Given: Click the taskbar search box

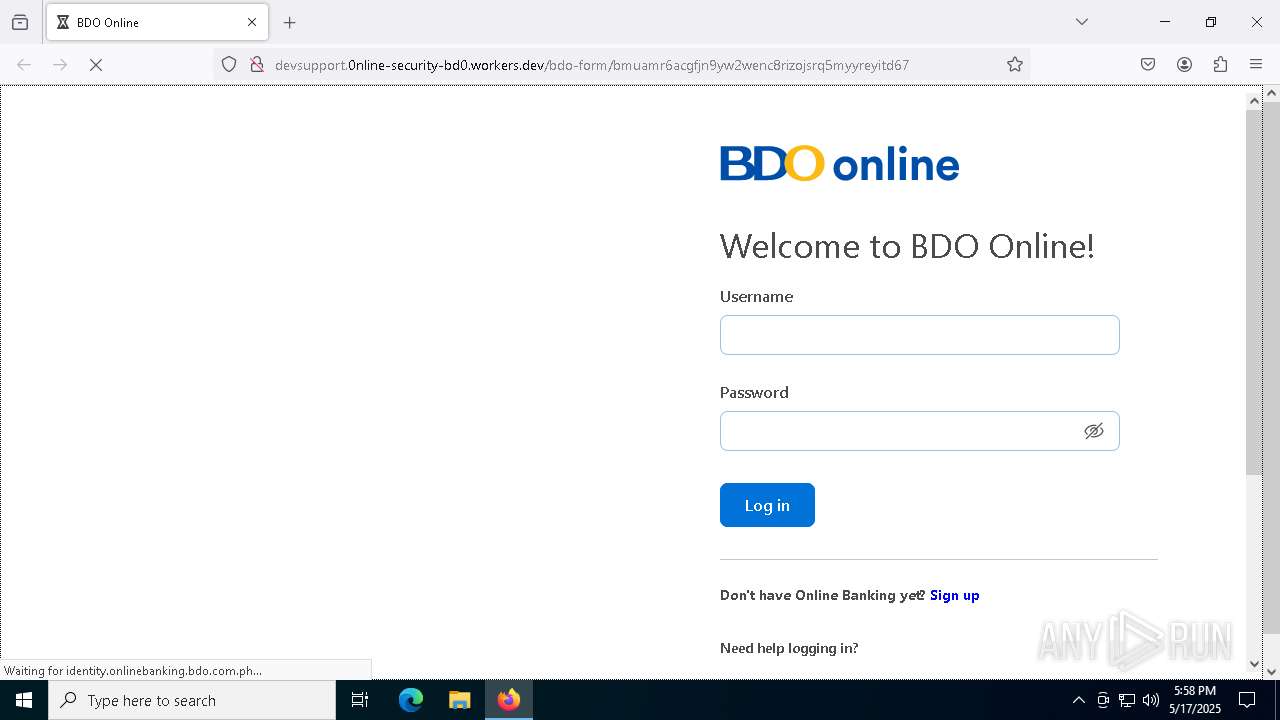Looking at the screenshot, I should [192, 700].
